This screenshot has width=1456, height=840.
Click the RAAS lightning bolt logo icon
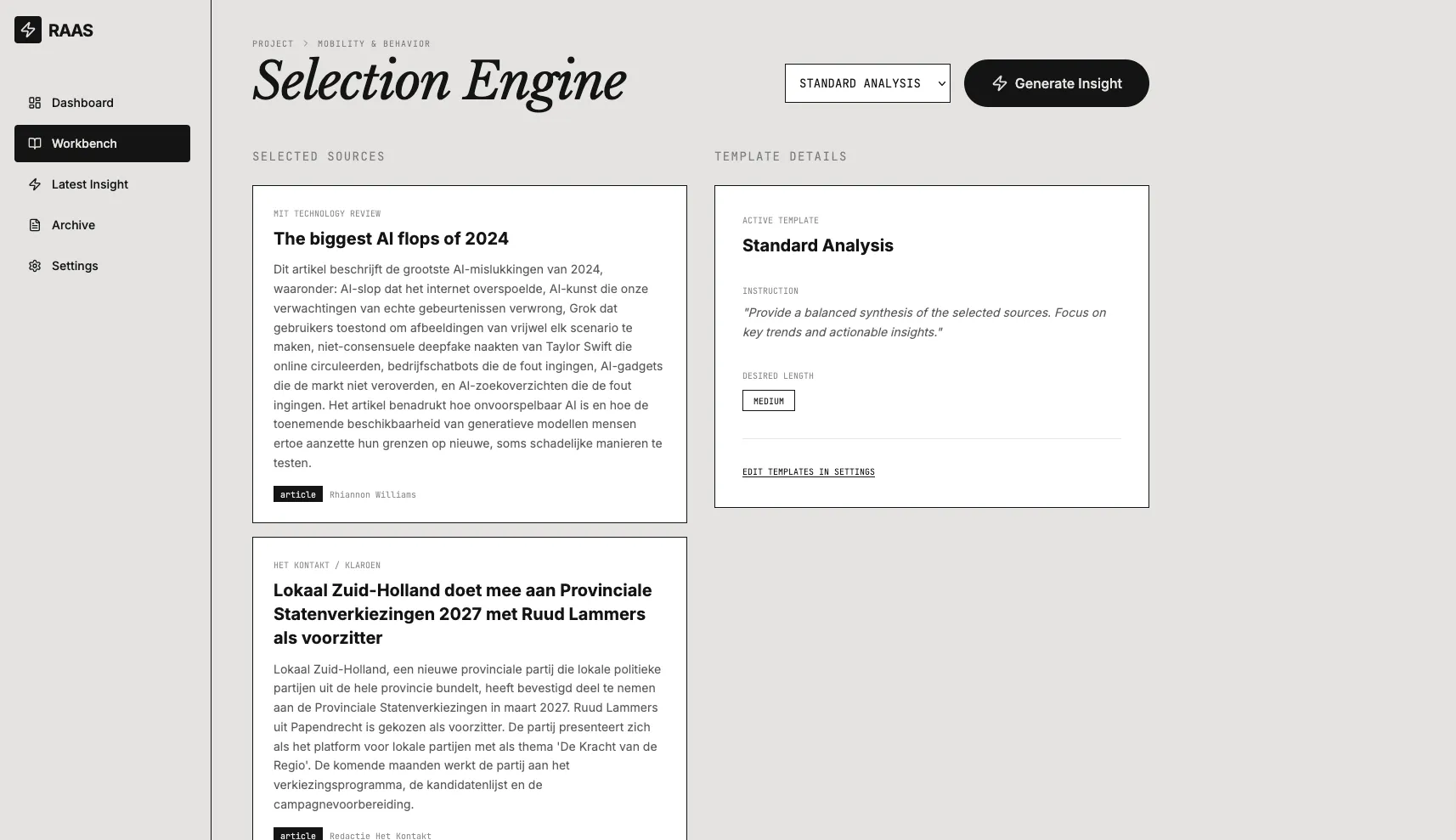pos(28,30)
